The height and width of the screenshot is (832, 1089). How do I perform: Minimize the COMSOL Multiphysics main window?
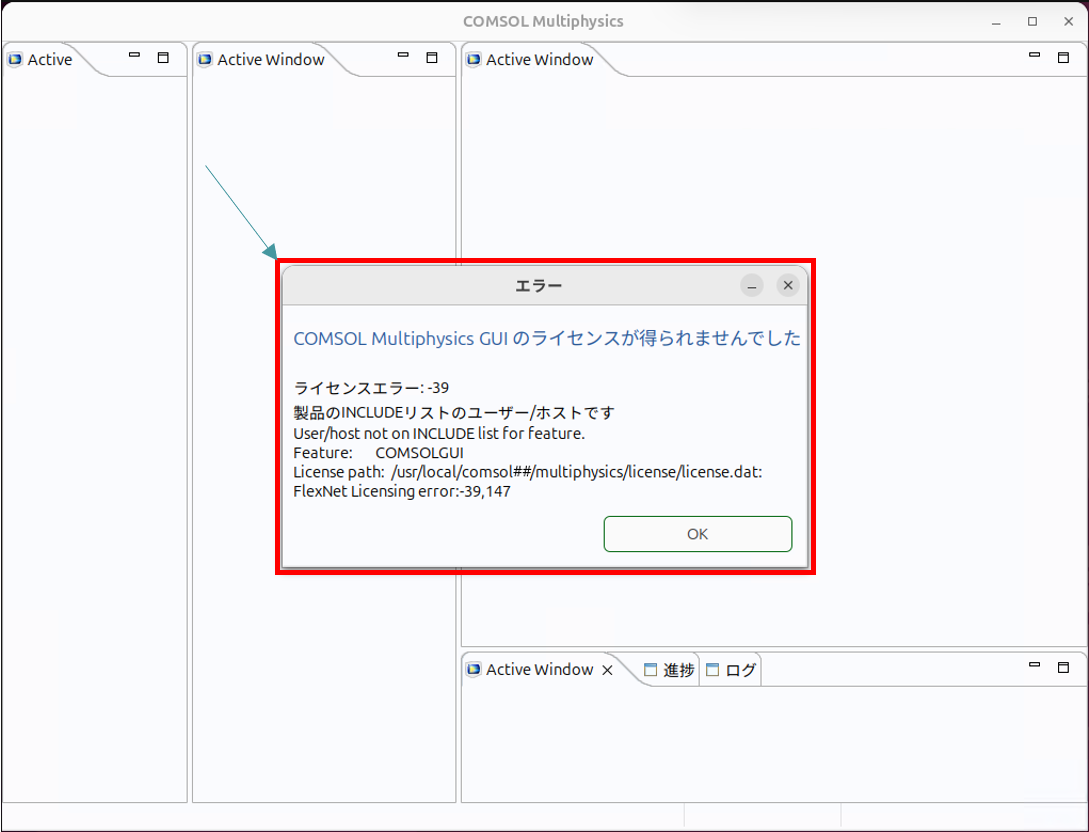coord(997,21)
